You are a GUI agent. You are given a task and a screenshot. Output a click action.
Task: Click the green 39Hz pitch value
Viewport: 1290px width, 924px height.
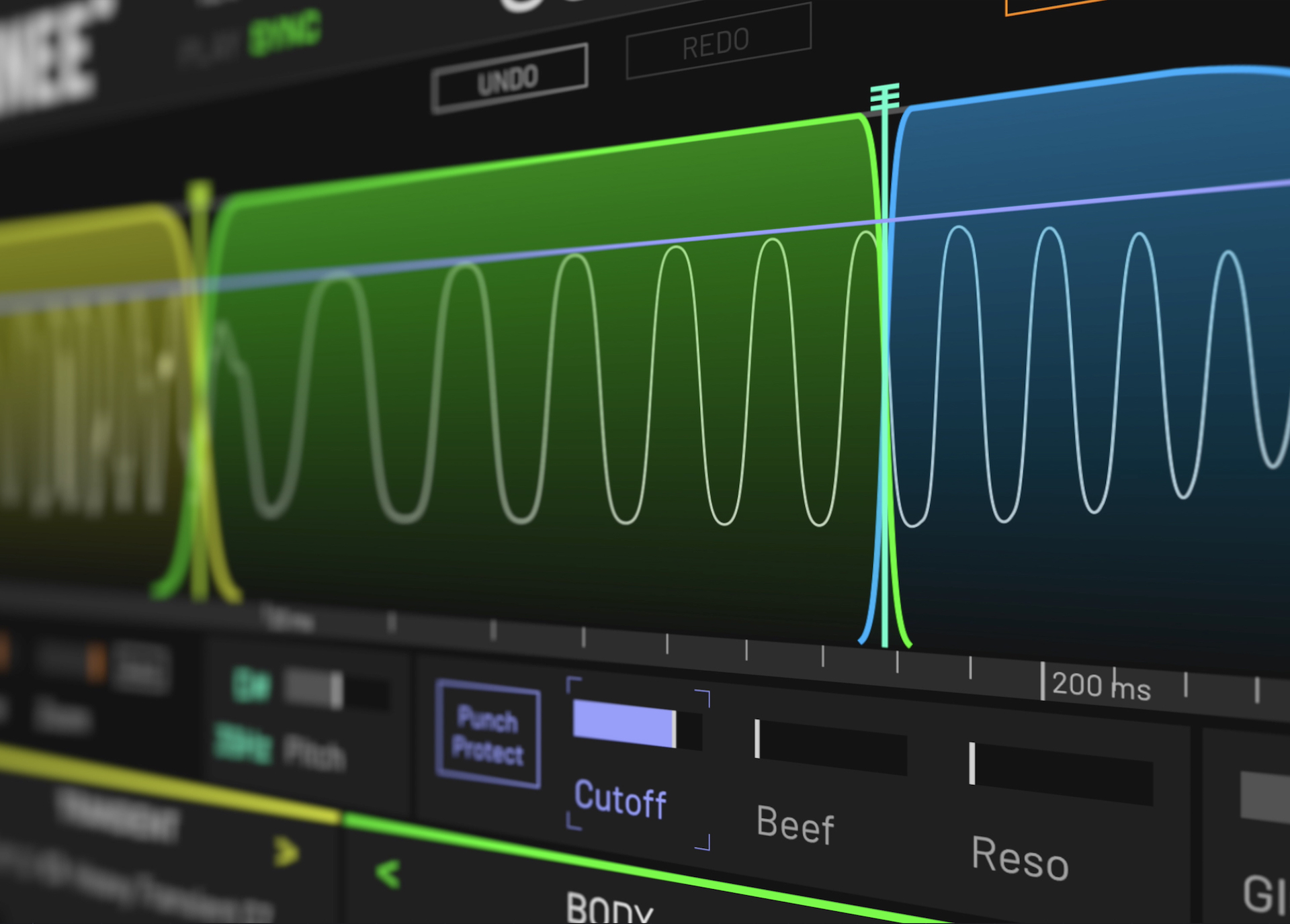point(243,744)
